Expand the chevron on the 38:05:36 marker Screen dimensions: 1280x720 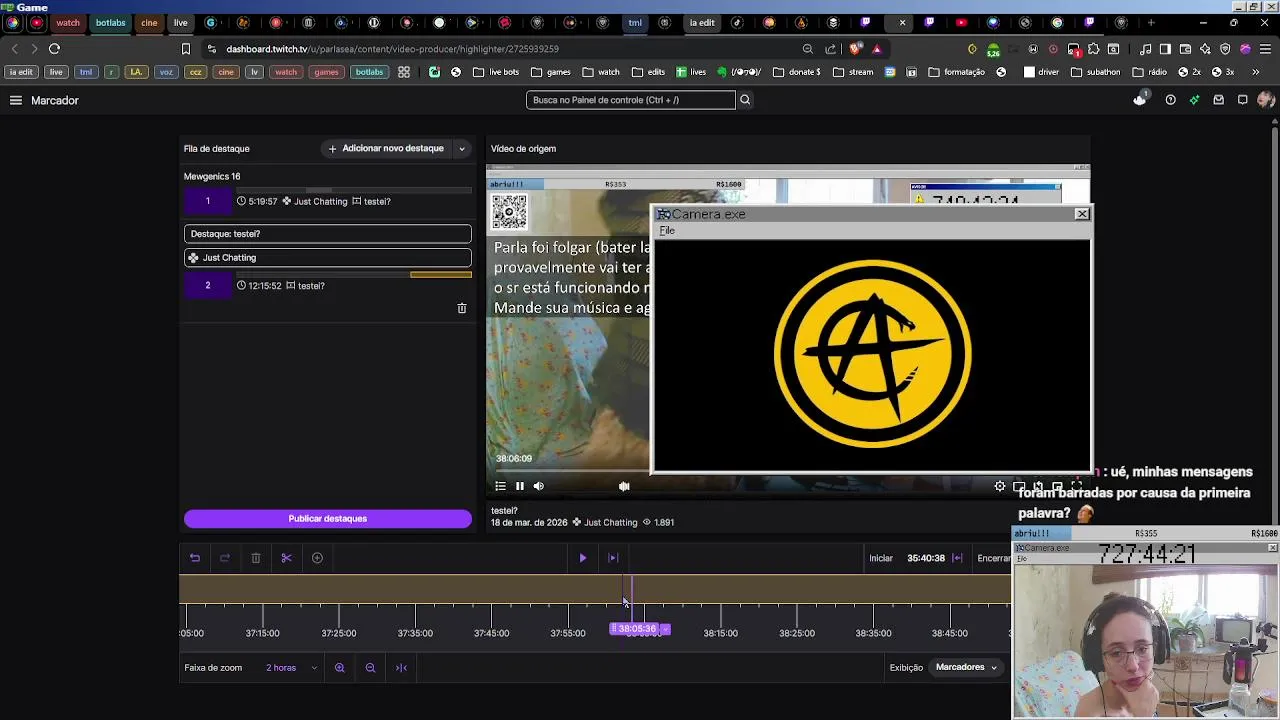tap(664, 629)
